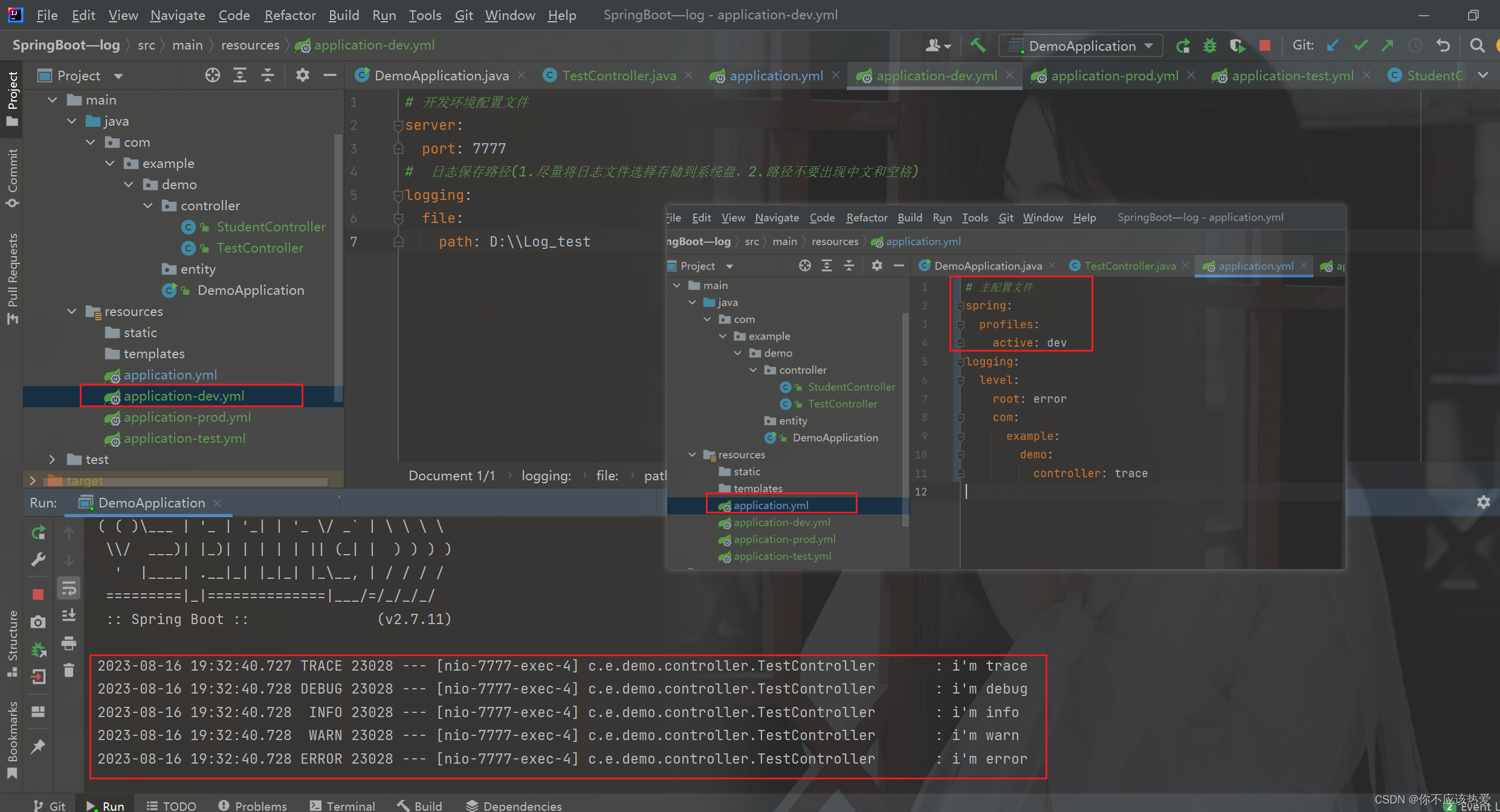
Task: Toggle soft-wrap in the Run console
Action: point(69,588)
